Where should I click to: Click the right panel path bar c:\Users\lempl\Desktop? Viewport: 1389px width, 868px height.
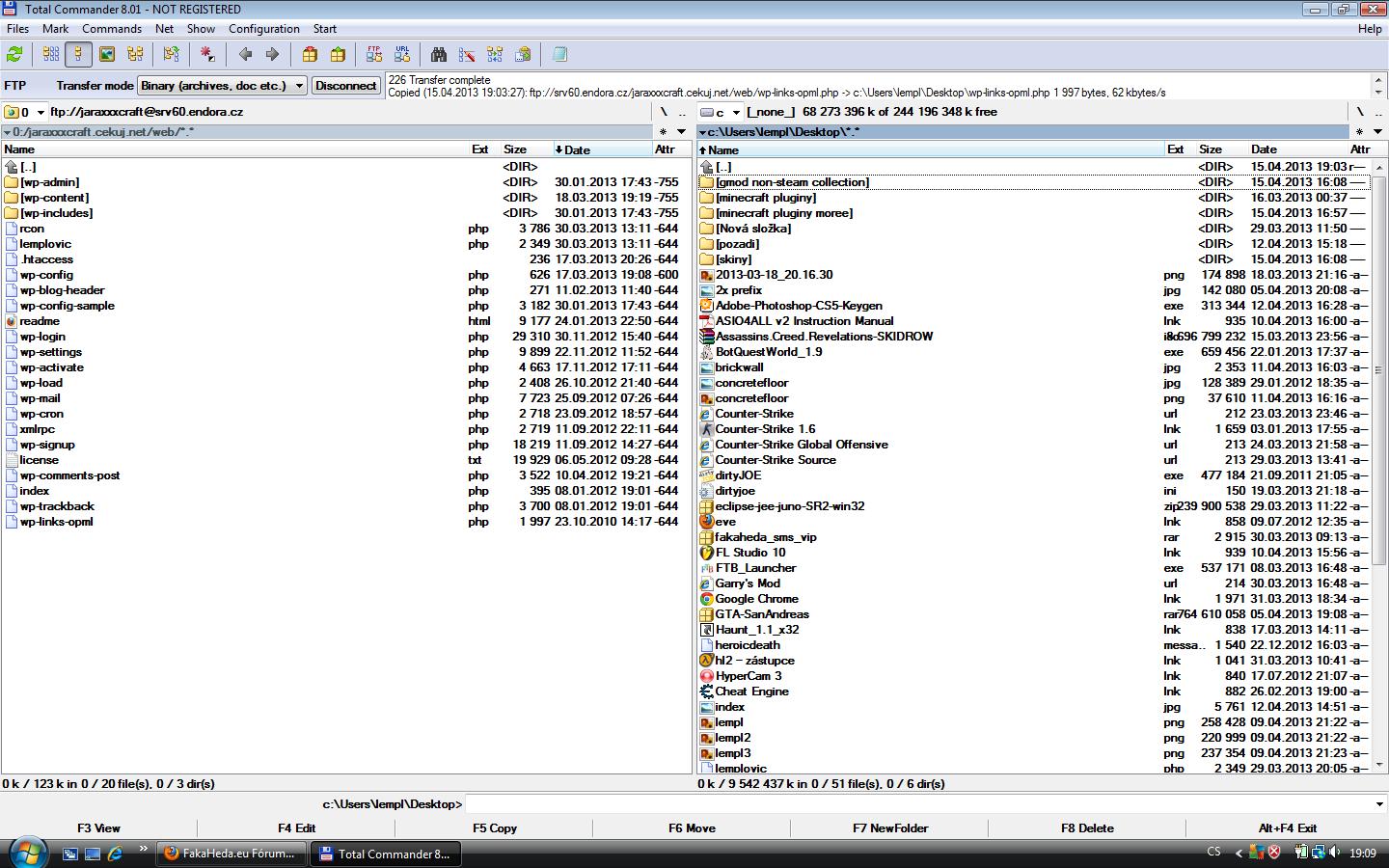click(x=1022, y=132)
